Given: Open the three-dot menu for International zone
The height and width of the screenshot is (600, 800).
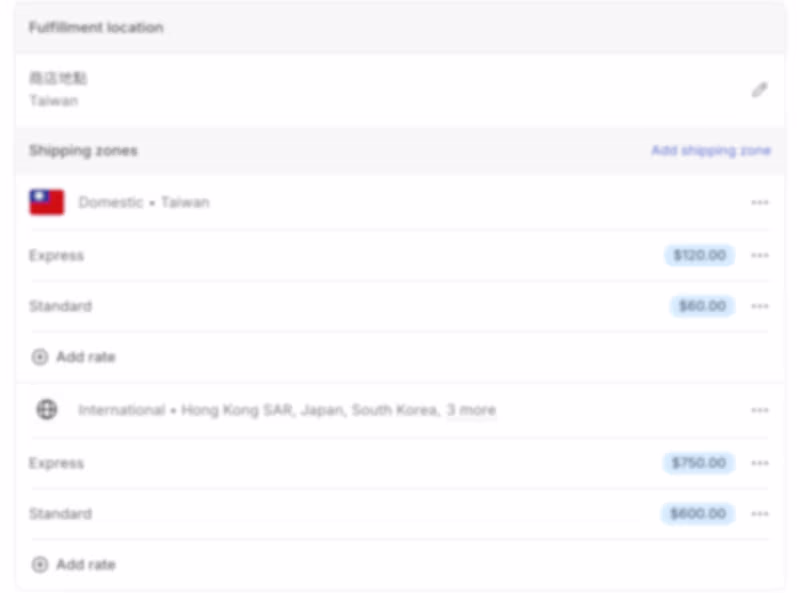Looking at the screenshot, I should pyautogui.click(x=760, y=410).
